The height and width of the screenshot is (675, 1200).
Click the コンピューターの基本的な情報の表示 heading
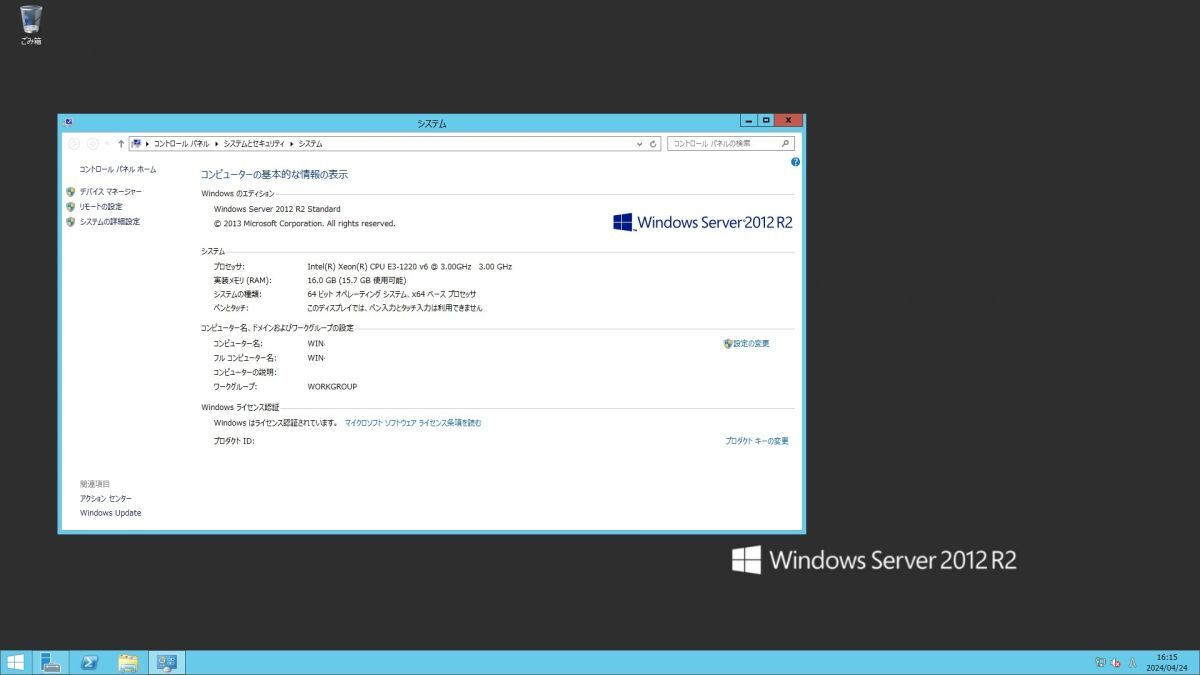274,174
